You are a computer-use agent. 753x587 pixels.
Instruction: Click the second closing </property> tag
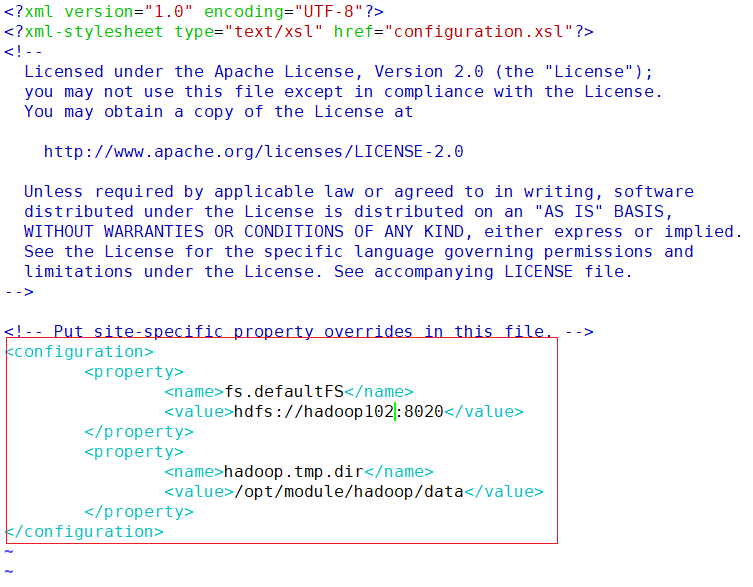click(x=139, y=512)
